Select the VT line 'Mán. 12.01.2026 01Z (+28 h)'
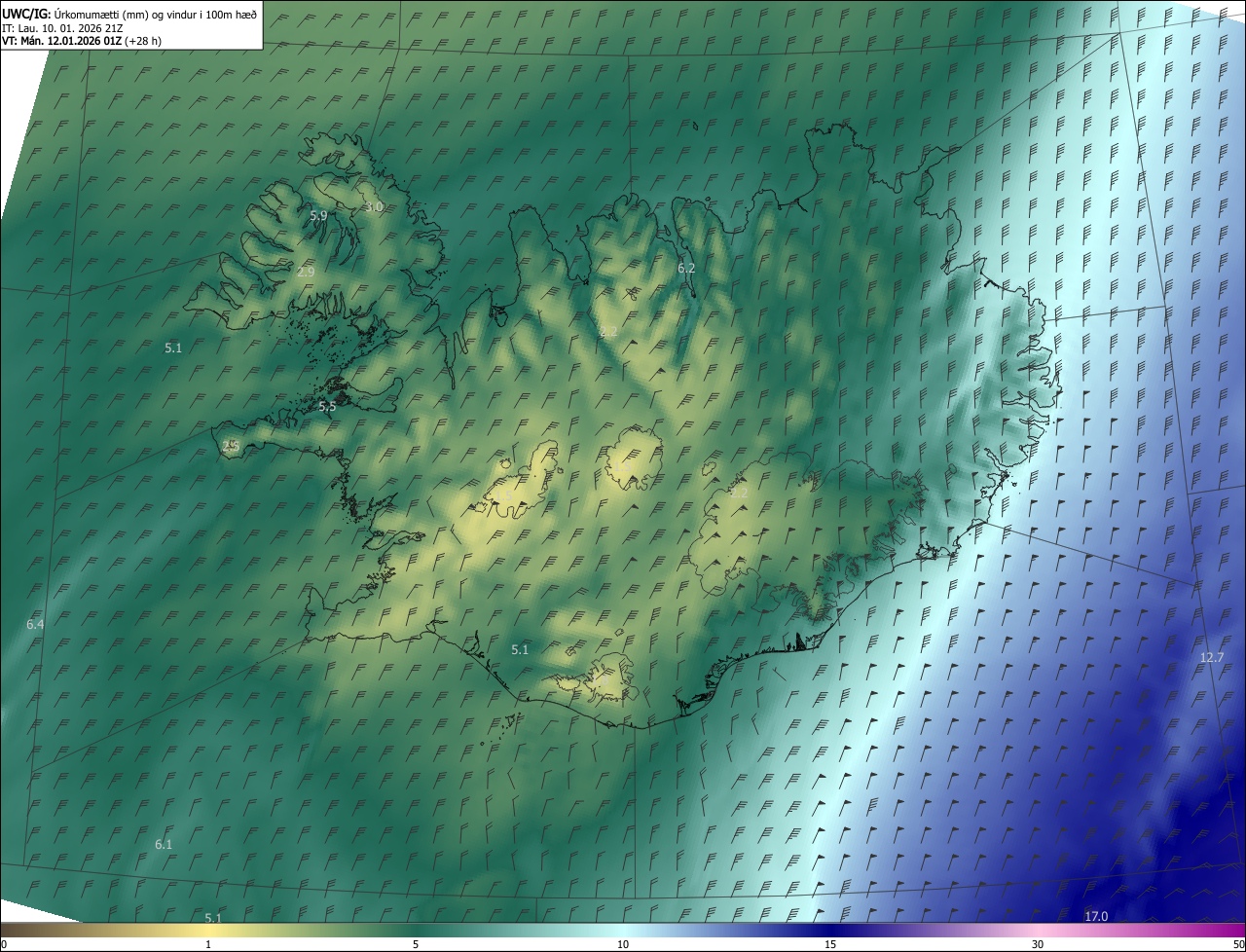The image size is (1246, 952). pyautogui.click(x=82, y=41)
